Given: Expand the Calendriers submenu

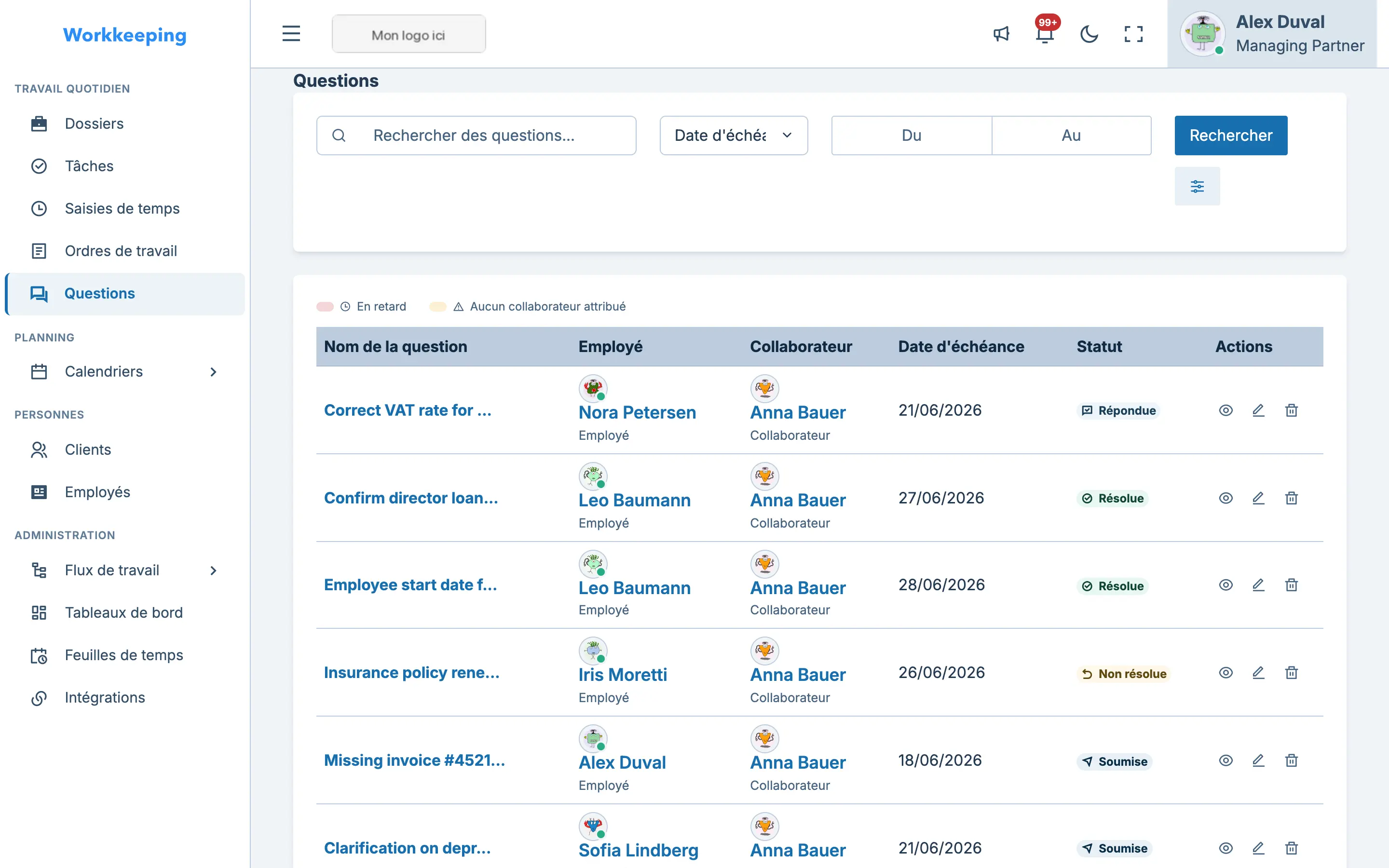Looking at the screenshot, I should (x=213, y=372).
